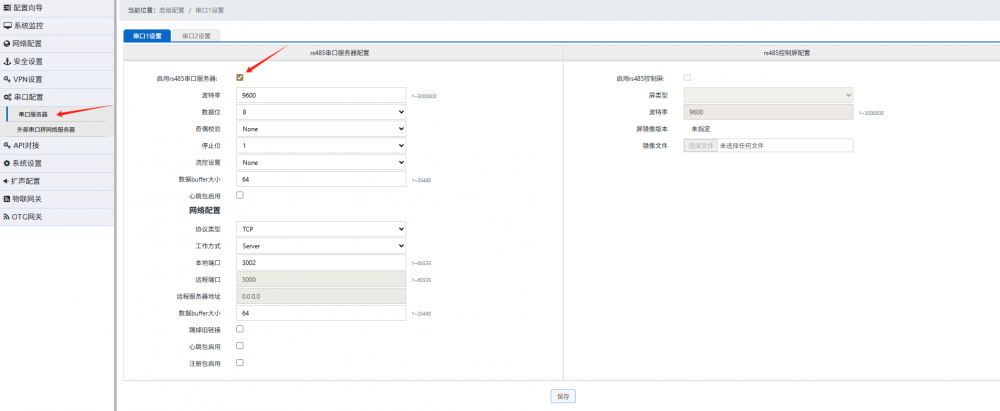Tick the 注册包启用 checkbox
The image size is (1000, 411).
pos(240,362)
